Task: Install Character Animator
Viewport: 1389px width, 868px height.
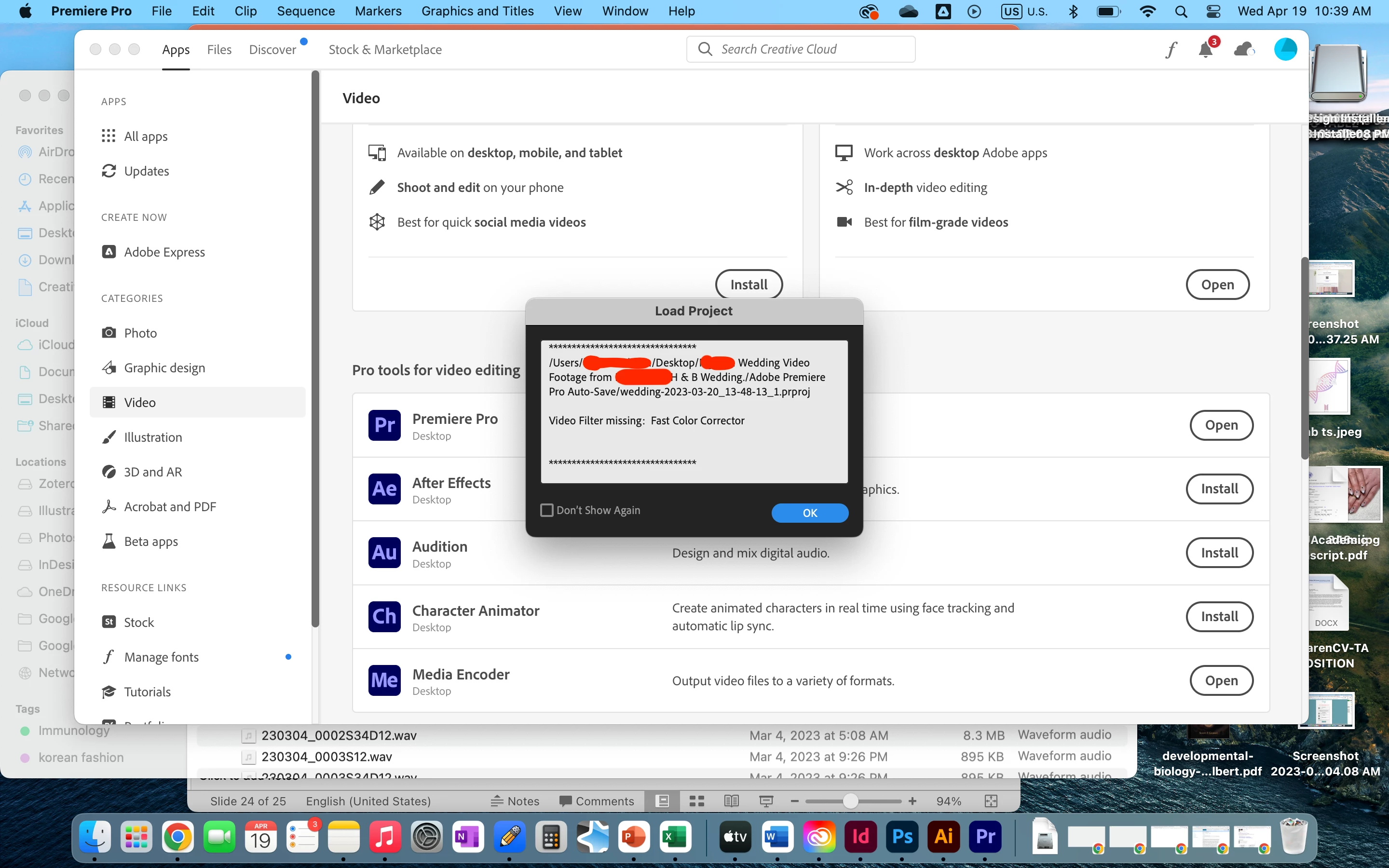Action: point(1219,617)
